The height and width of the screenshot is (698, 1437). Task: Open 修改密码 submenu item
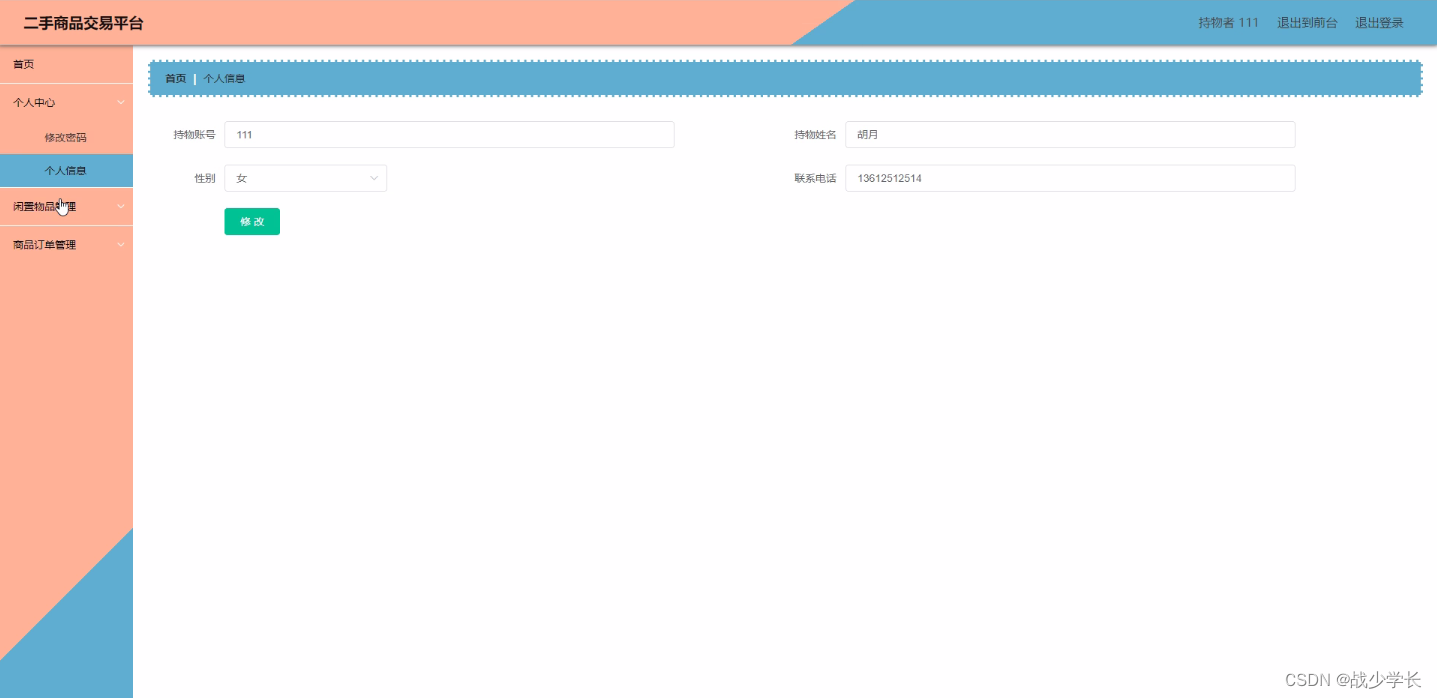click(66, 137)
